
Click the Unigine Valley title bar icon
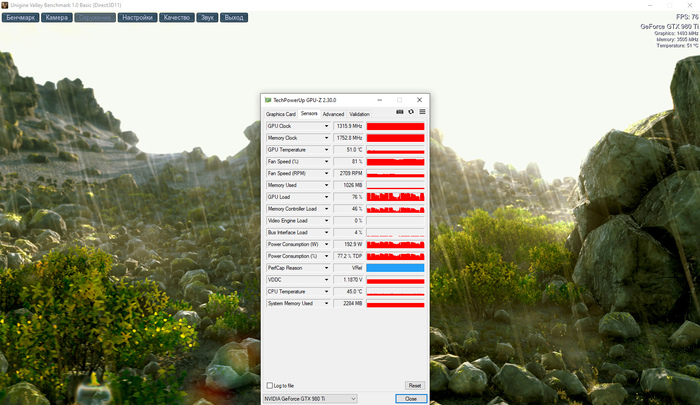pyautogui.click(x=4, y=5)
